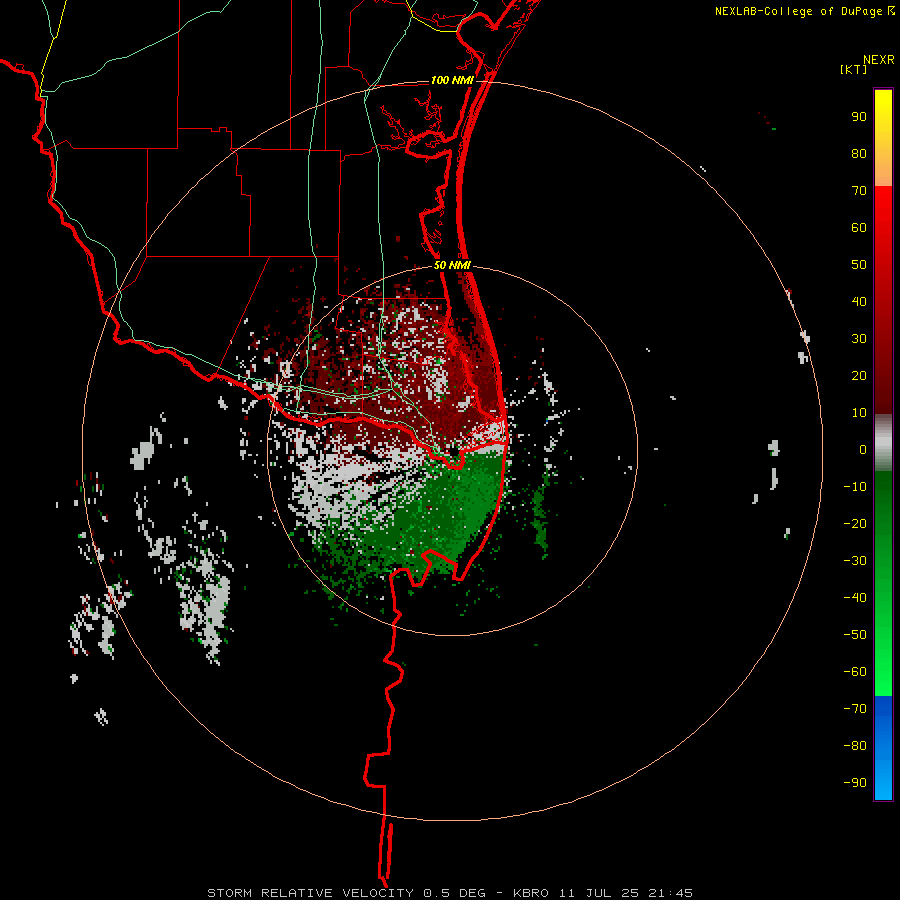Click the -10 value on velocity scale
Image resolution: width=900 pixels, height=900 pixels.
point(855,487)
